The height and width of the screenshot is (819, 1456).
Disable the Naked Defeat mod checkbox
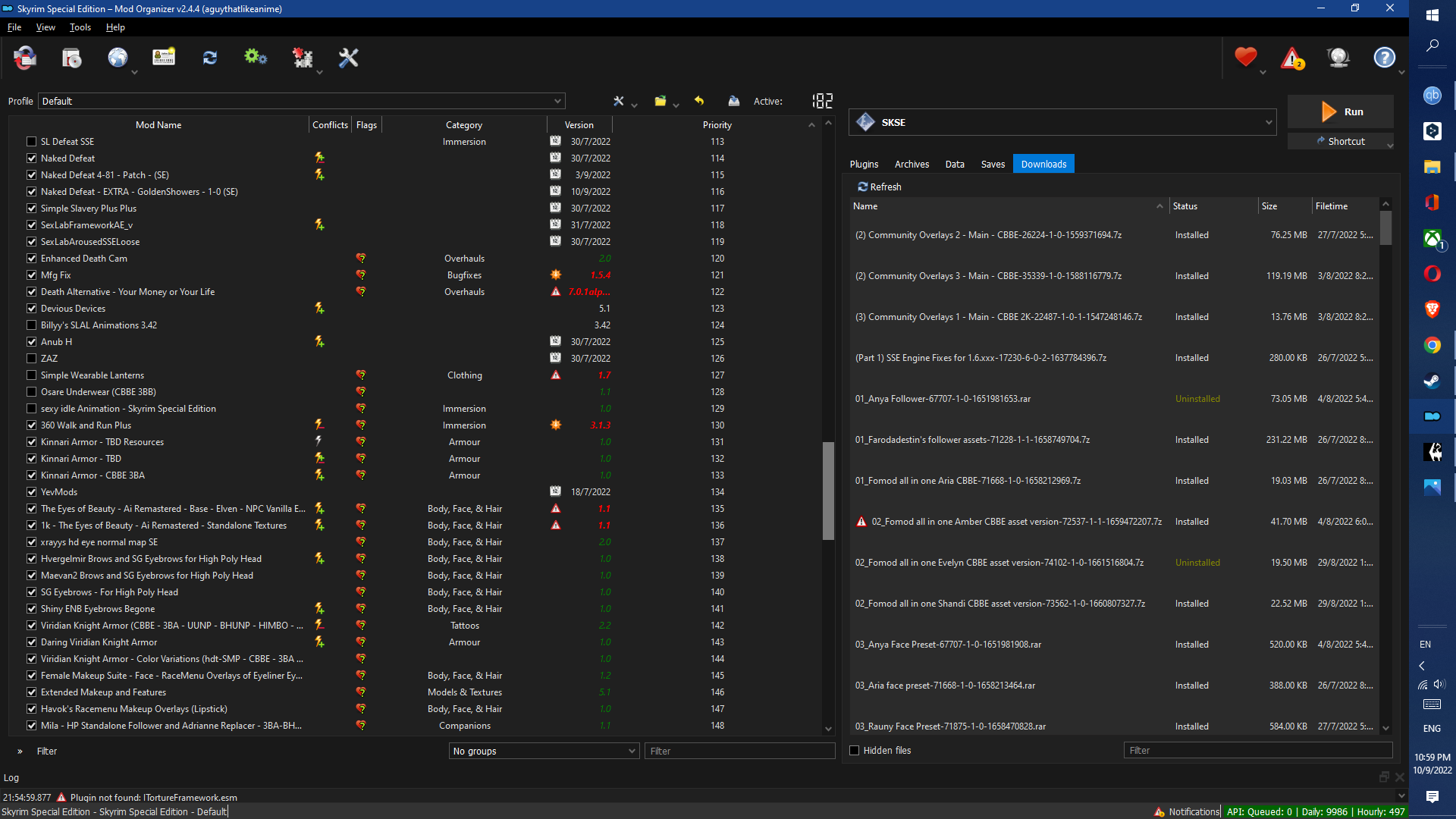tap(31, 158)
